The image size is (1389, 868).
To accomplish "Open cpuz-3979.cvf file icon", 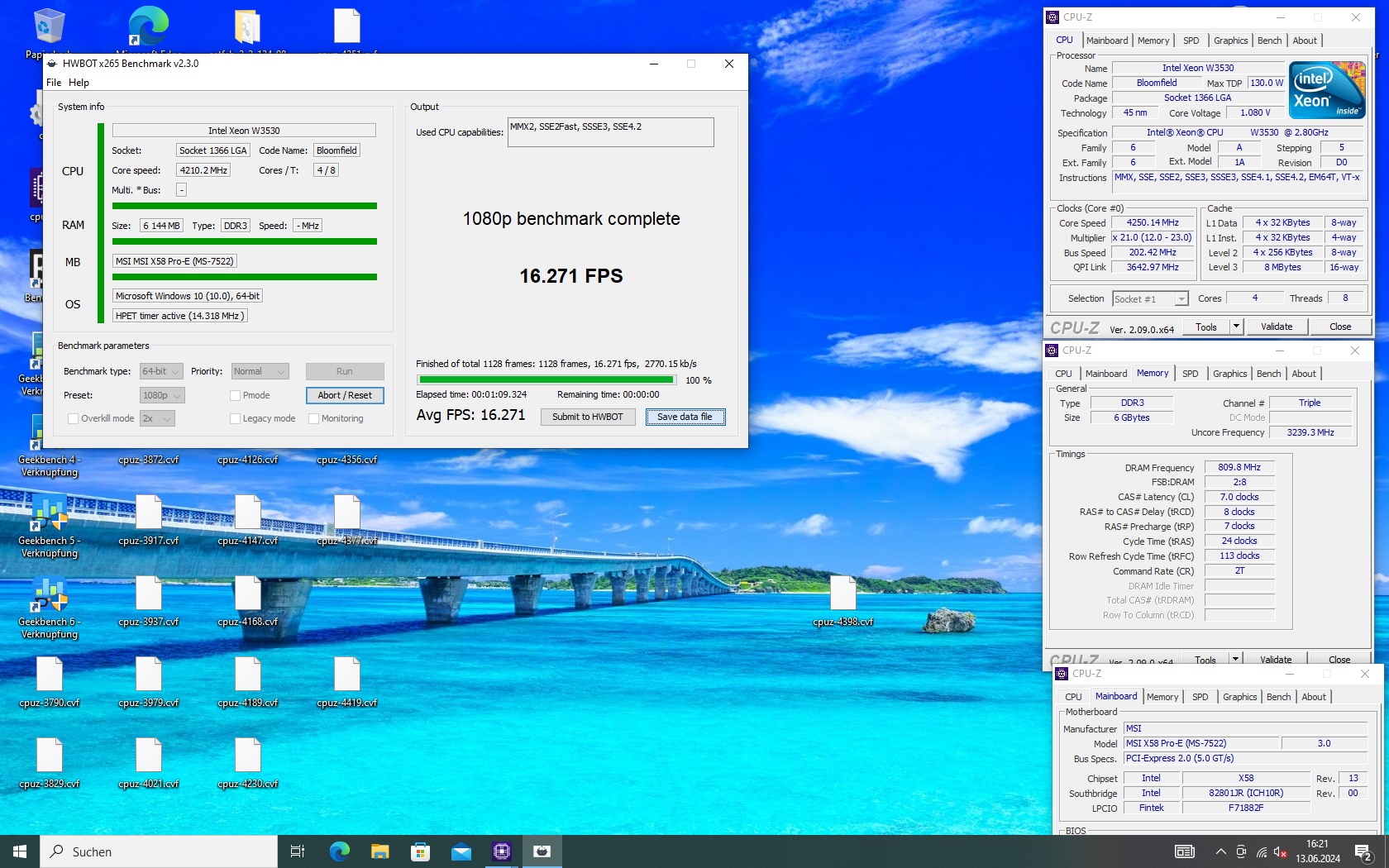I will [149, 683].
